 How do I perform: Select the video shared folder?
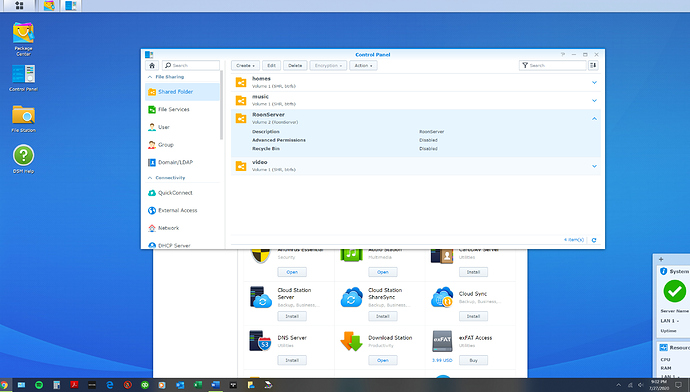pos(416,166)
